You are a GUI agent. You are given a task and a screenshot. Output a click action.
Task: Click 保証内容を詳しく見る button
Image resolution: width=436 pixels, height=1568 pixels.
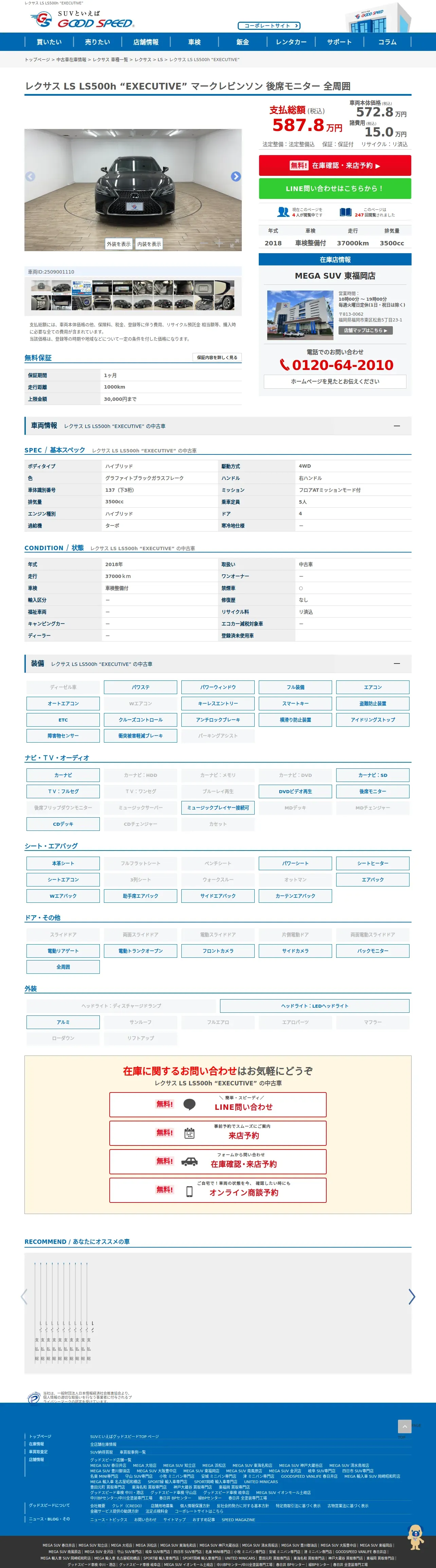click(x=217, y=357)
